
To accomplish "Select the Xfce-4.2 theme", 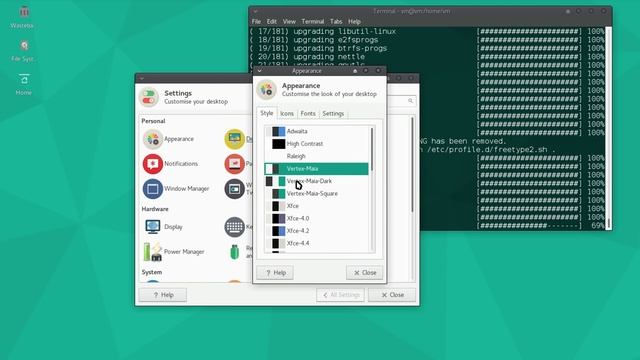I will pos(316,231).
